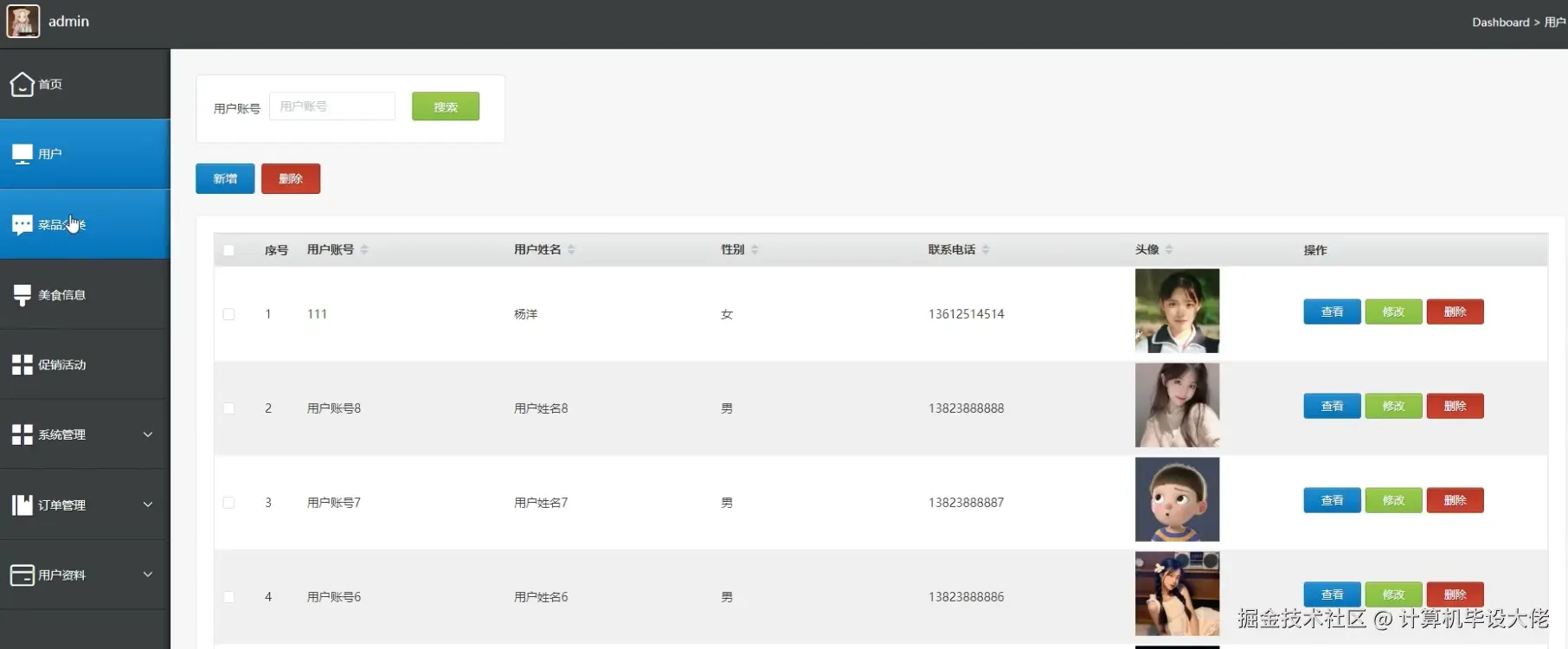Check the checkbox for row 用户账号8
The image size is (1568, 649).
point(228,408)
